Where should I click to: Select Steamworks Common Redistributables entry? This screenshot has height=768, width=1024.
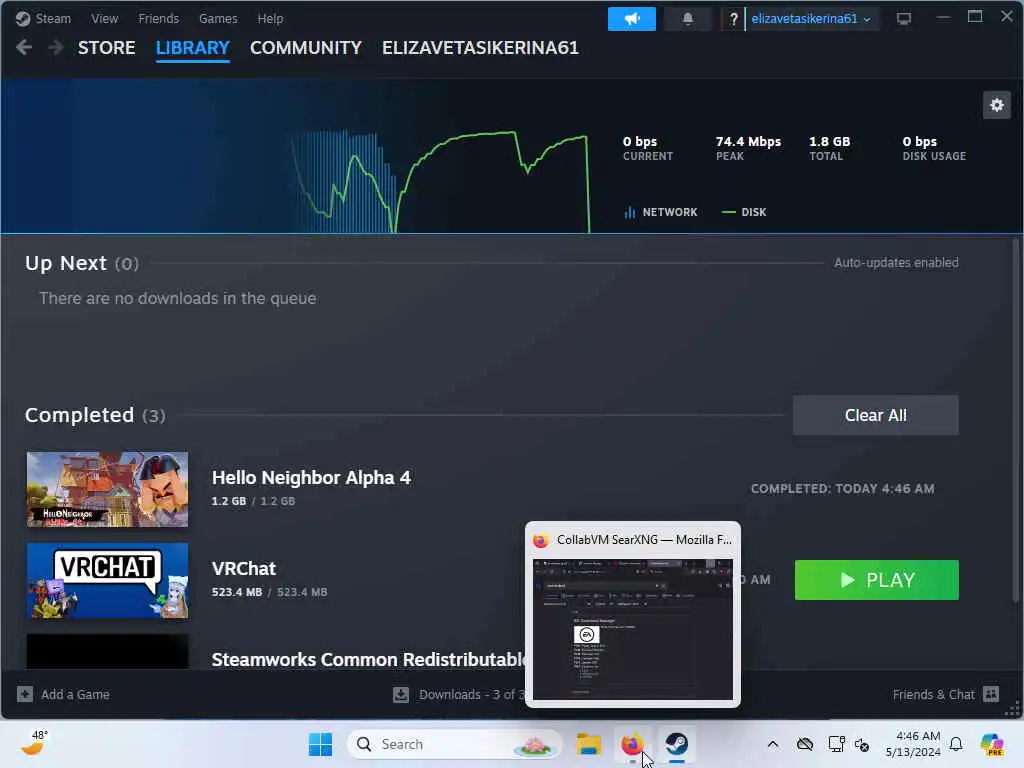368,659
